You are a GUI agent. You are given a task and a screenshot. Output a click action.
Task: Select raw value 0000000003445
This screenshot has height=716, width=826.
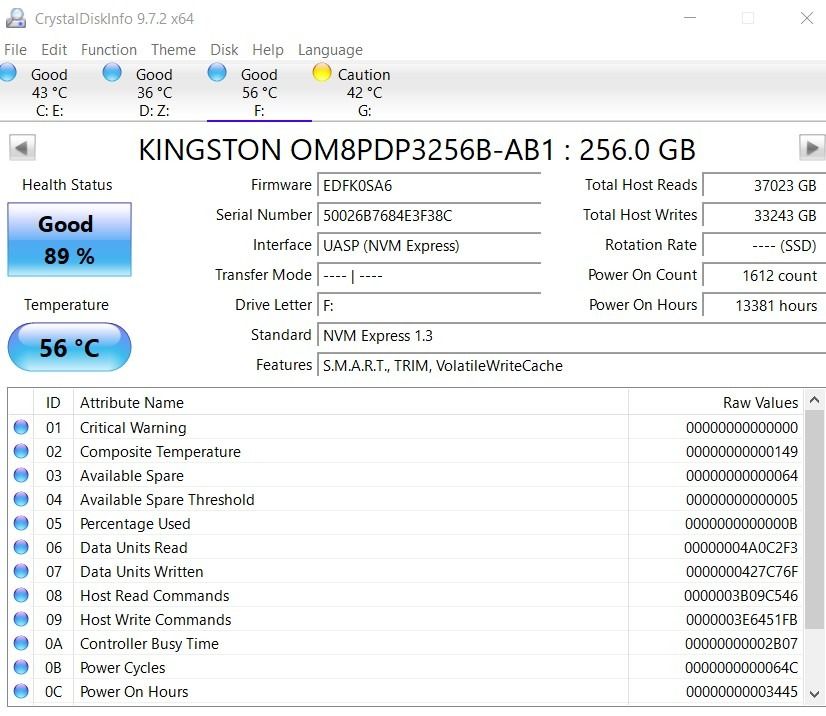[742, 691]
